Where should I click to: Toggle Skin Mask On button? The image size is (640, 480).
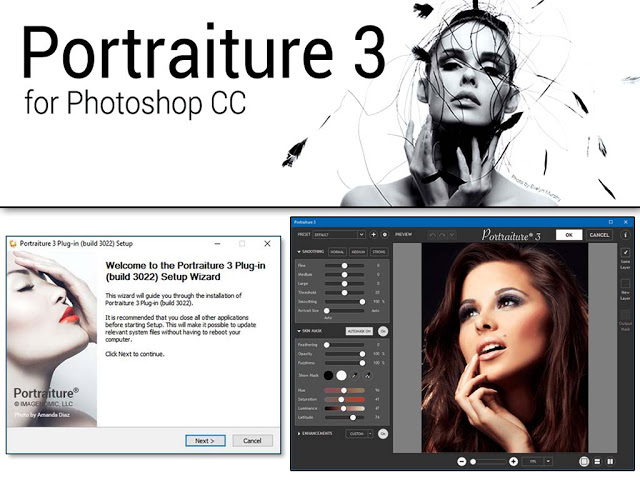pos(383,331)
